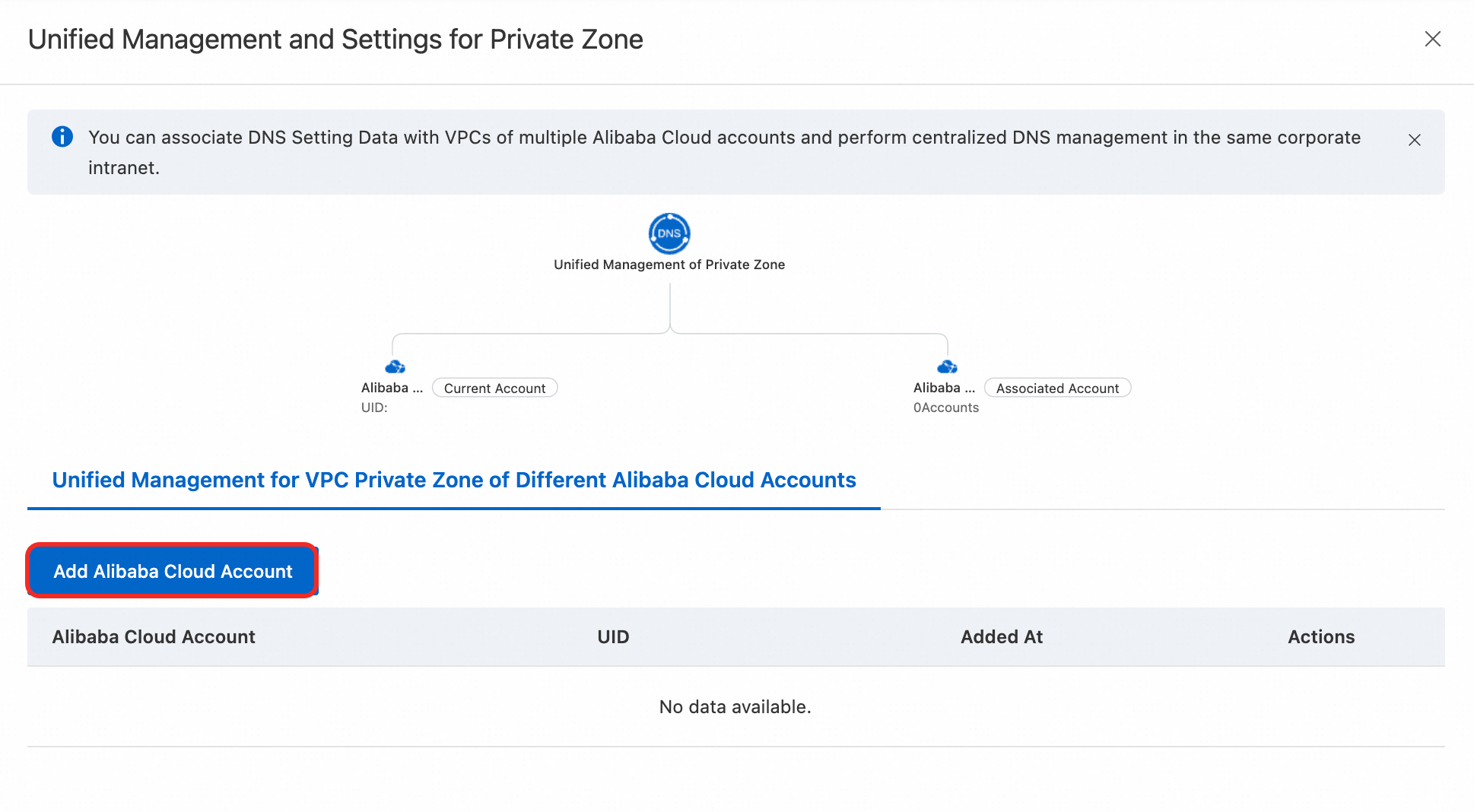Click the Current Account cloud icon
Image resolution: width=1474 pixels, height=812 pixels.
[395, 367]
